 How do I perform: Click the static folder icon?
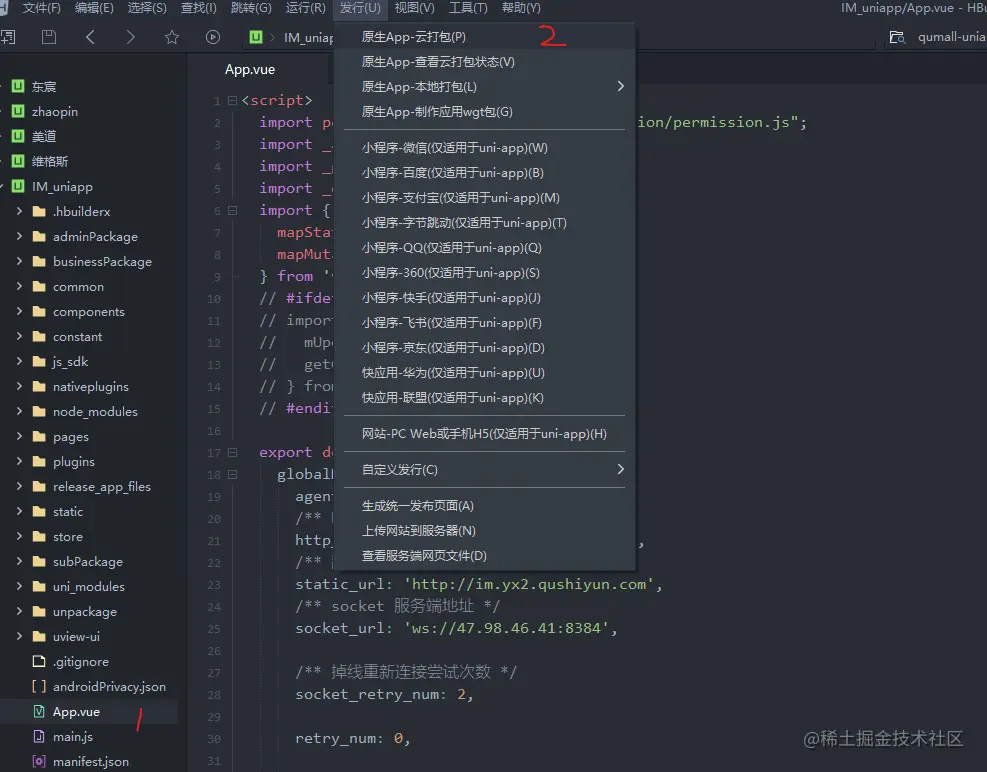tap(39, 511)
